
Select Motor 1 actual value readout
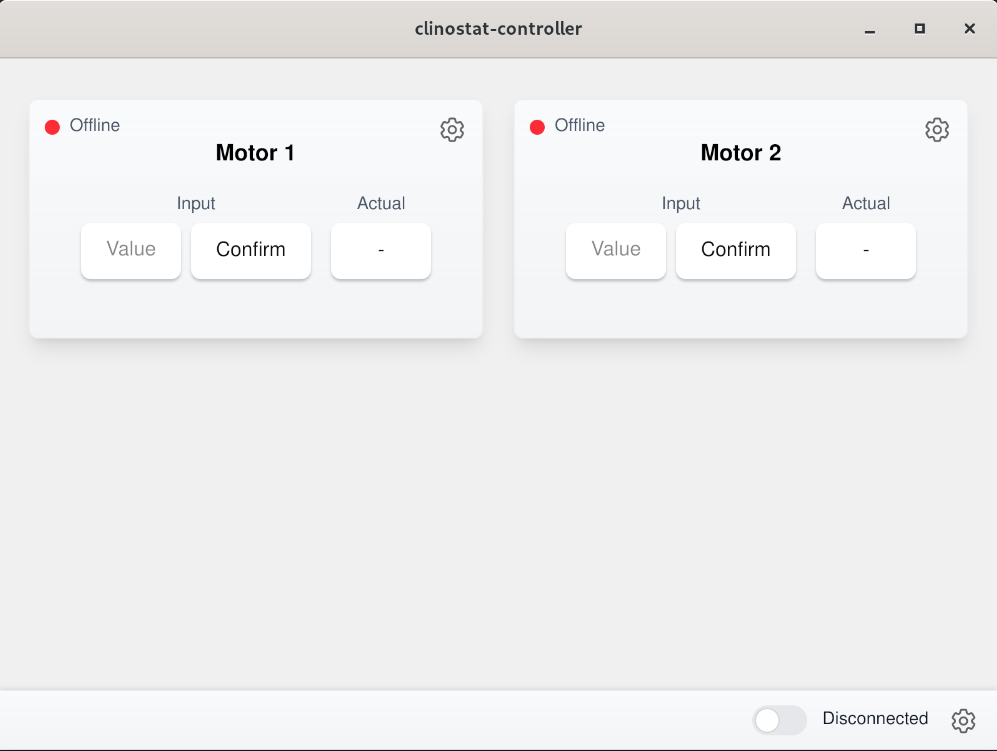click(x=381, y=250)
